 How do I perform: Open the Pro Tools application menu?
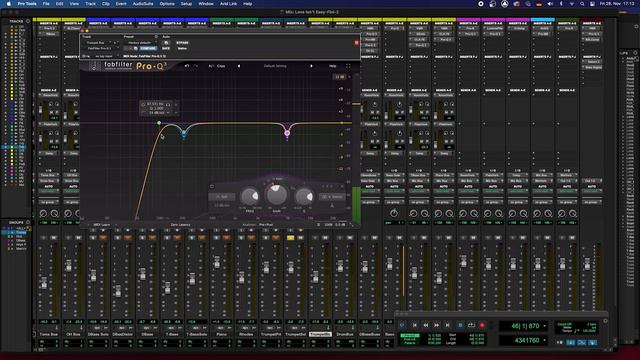pyautogui.click(x=27, y=4)
